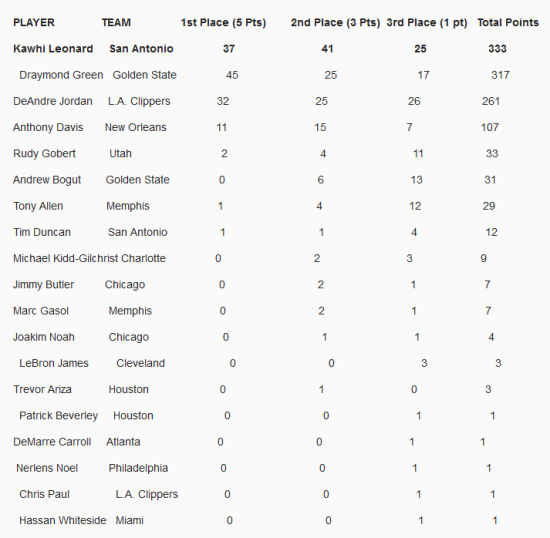Select Rudy Gobert's name
Viewport: 550px width, 538px height.
[44, 154]
